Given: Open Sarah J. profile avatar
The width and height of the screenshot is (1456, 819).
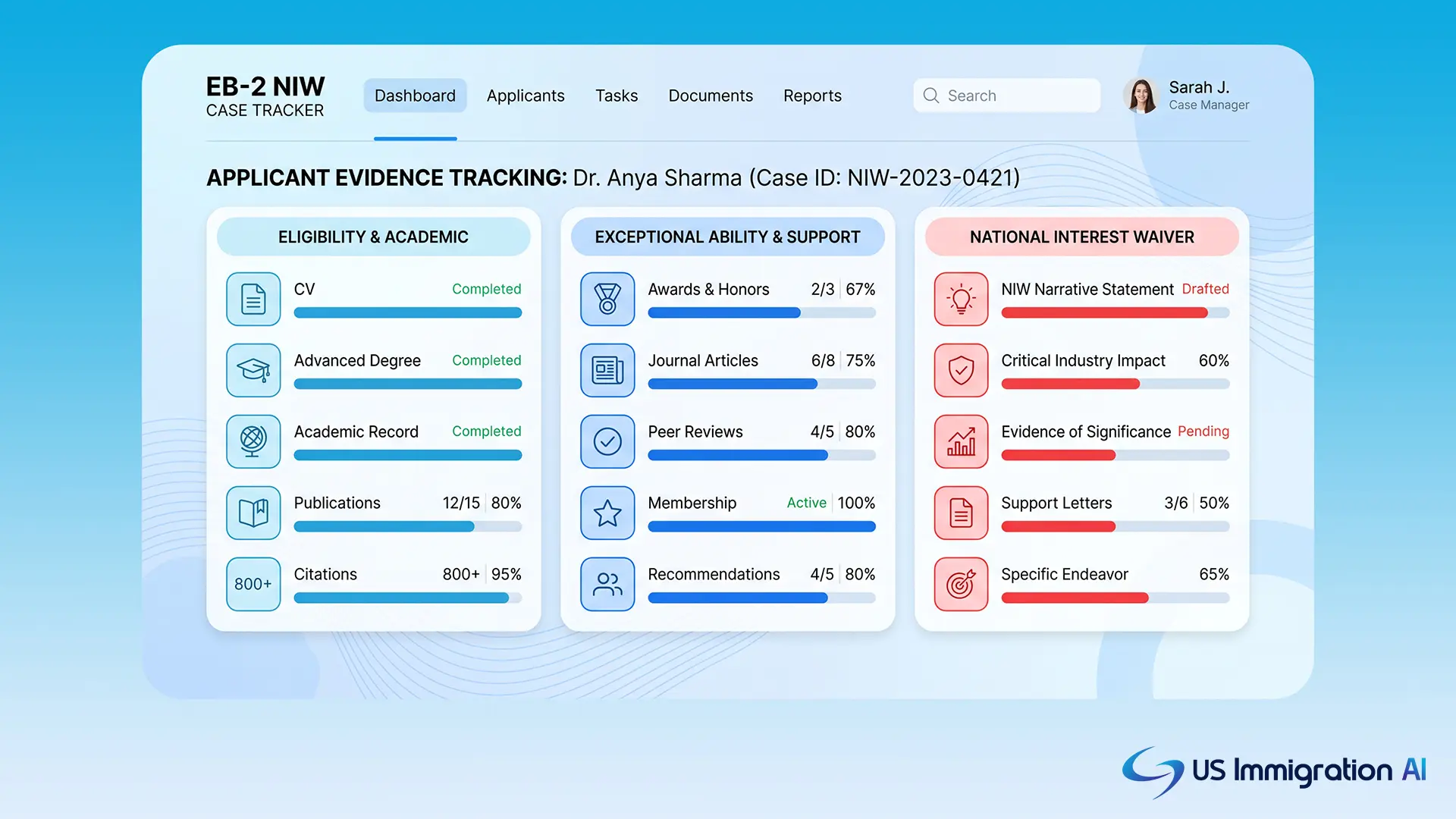Looking at the screenshot, I should [x=1141, y=96].
